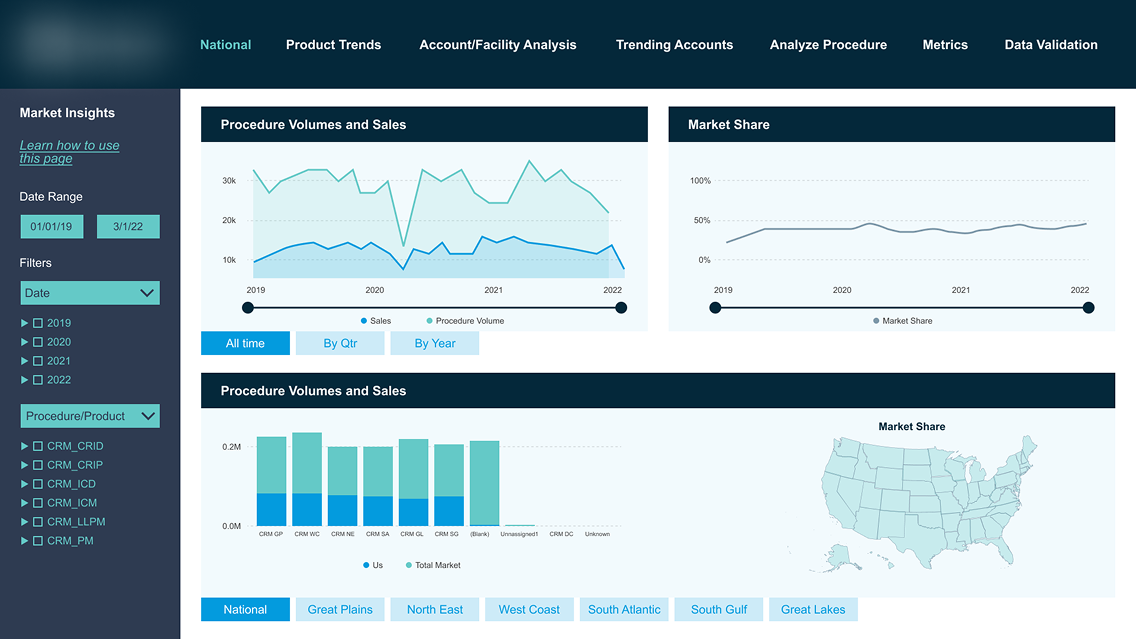Go to Trending Accounts tab
The height and width of the screenshot is (639, 1136).
pos(674,45)
